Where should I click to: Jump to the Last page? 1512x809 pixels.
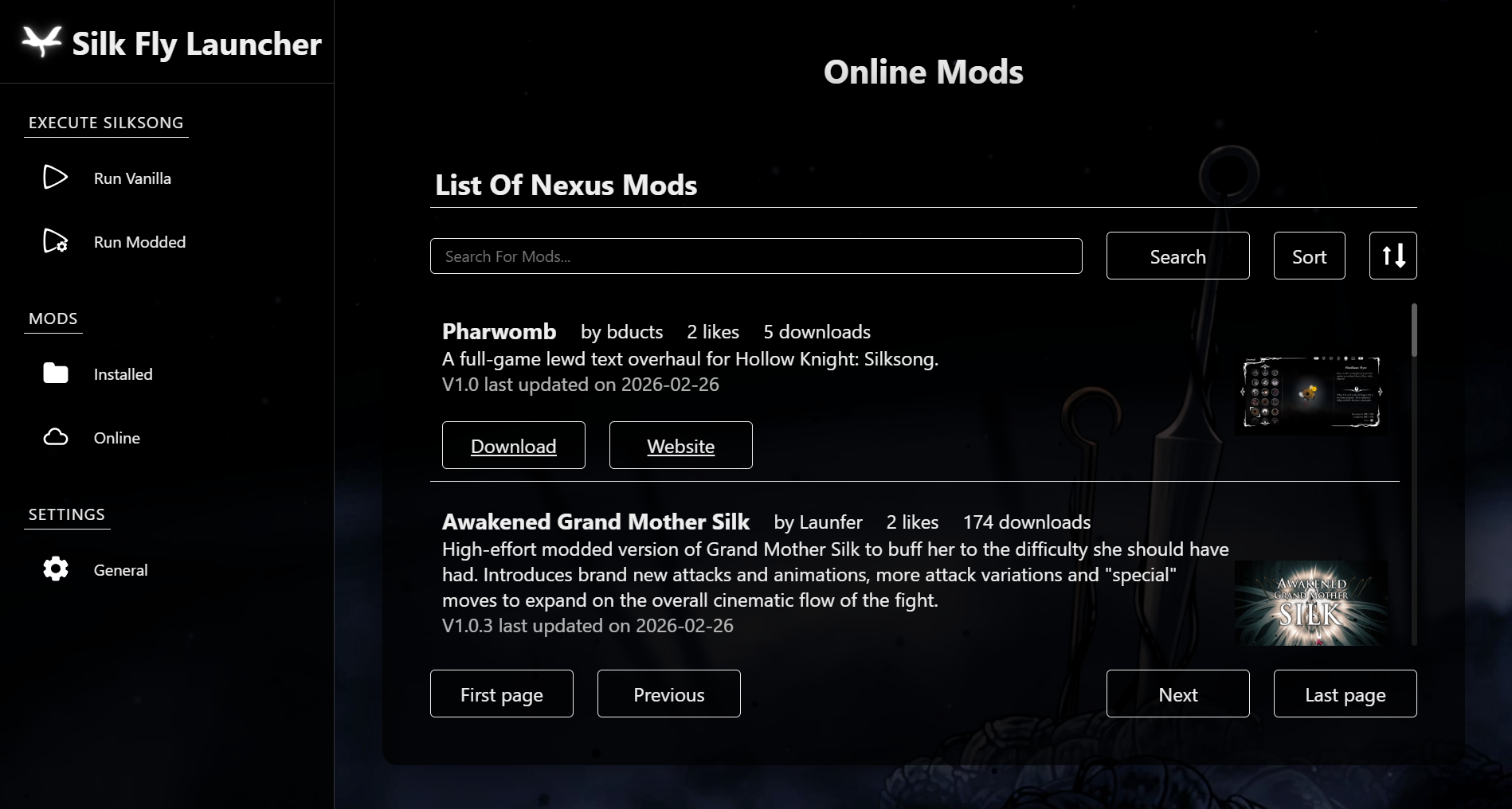click(x=1345, y=694)
